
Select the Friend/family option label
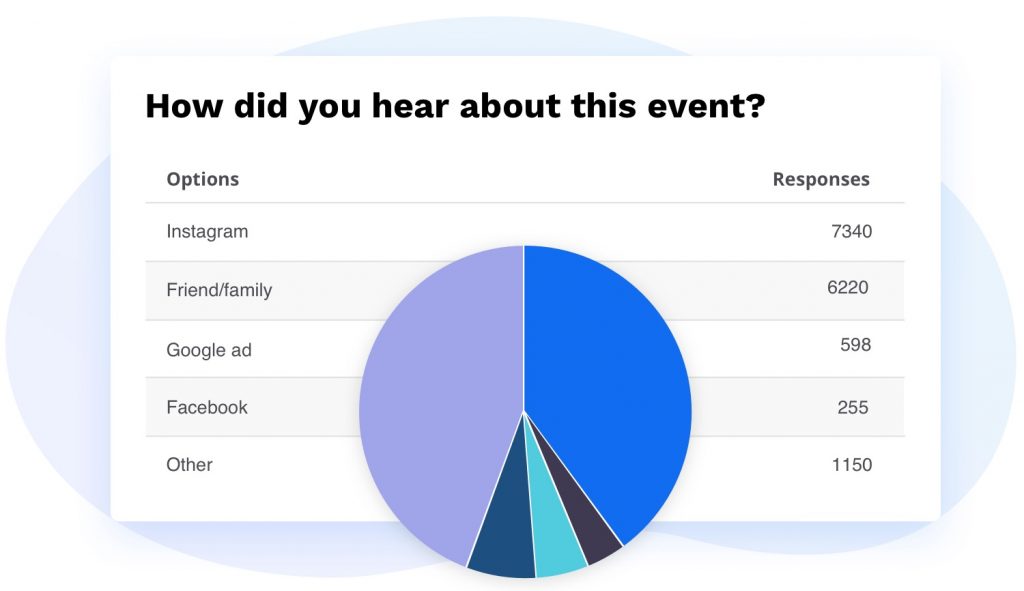219,291
